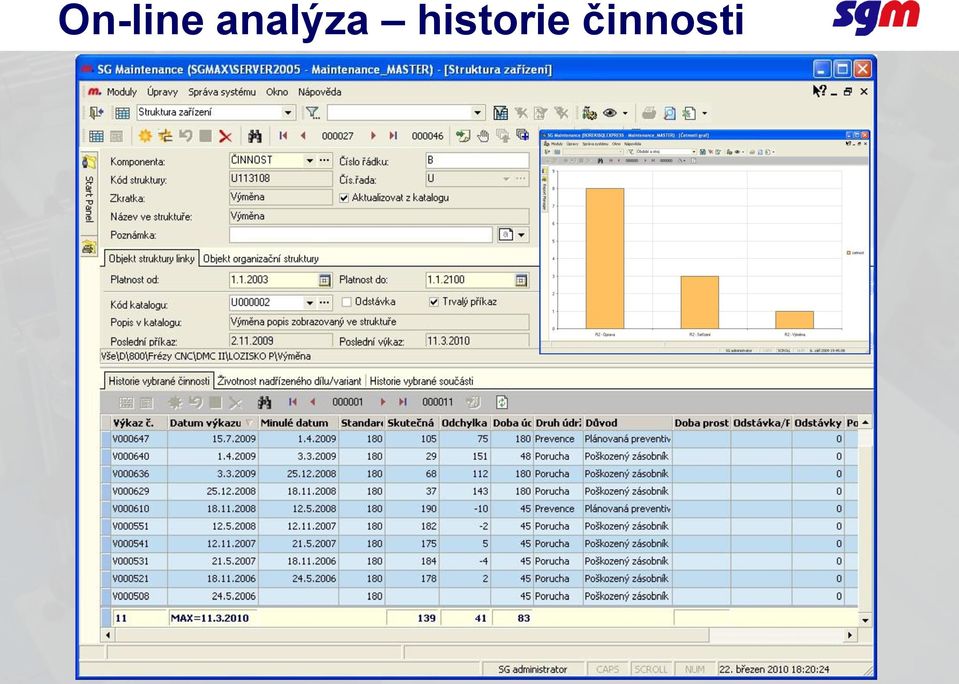Sort by Datum výkazu column header
This screenshot has height=684, width=959.
tap(212, 423)
